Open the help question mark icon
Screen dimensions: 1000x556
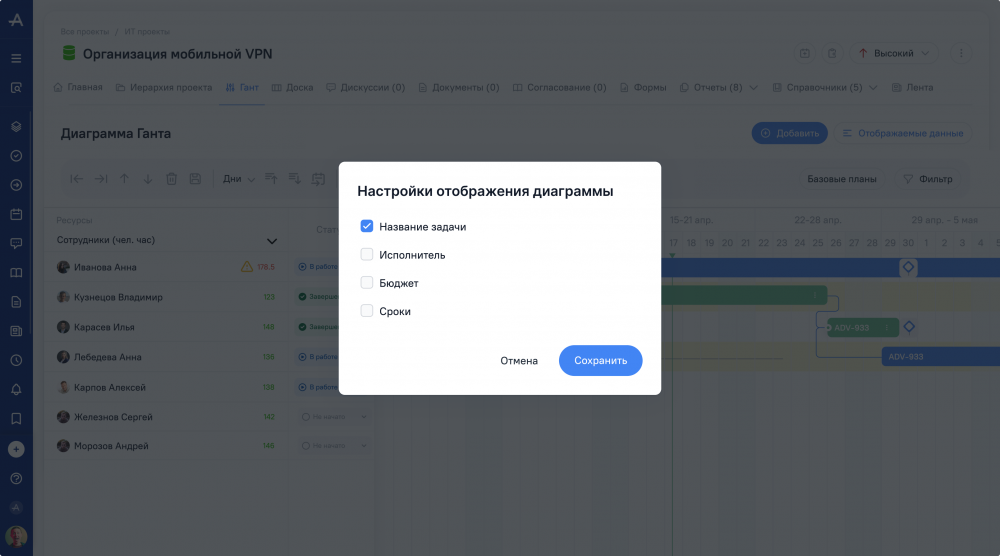pyautogui.click(x=16, y=478)
